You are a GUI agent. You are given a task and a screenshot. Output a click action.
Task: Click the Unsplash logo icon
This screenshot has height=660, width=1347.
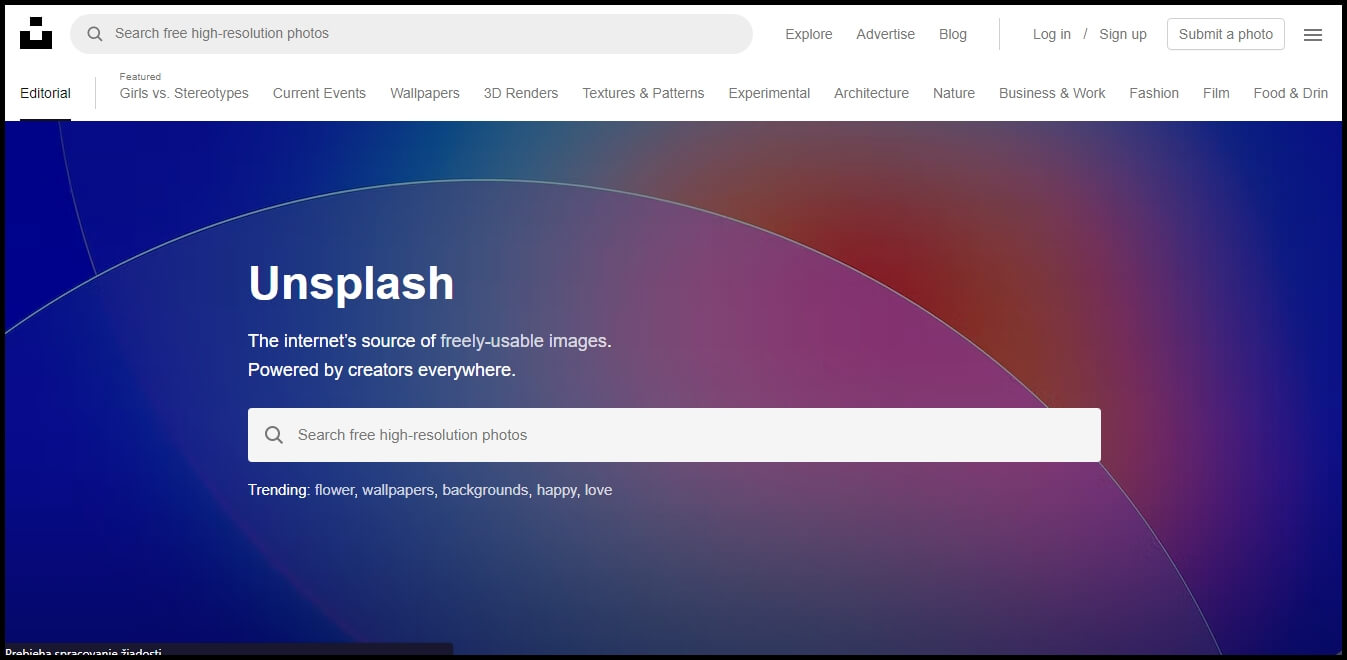tap(36, 33)
